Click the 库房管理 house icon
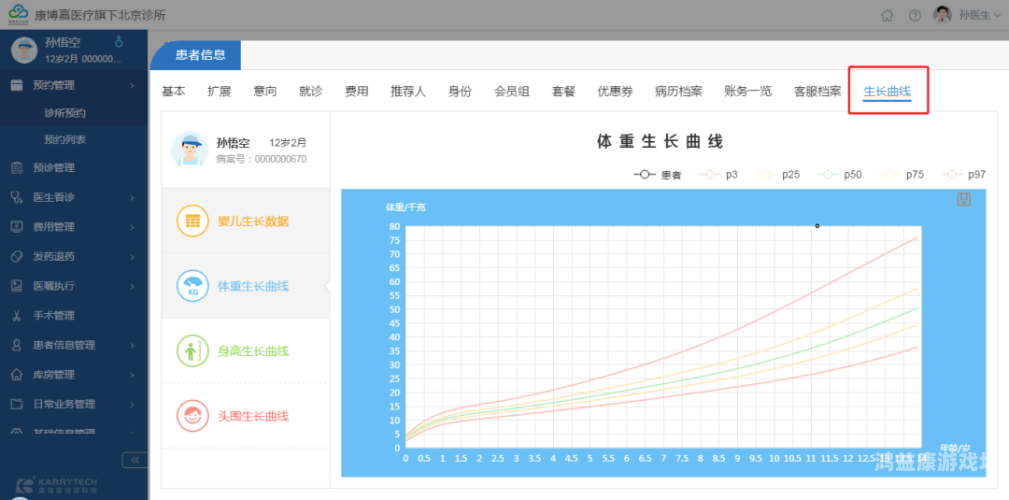Screen dimensions: 1009x500 (17, 375)
